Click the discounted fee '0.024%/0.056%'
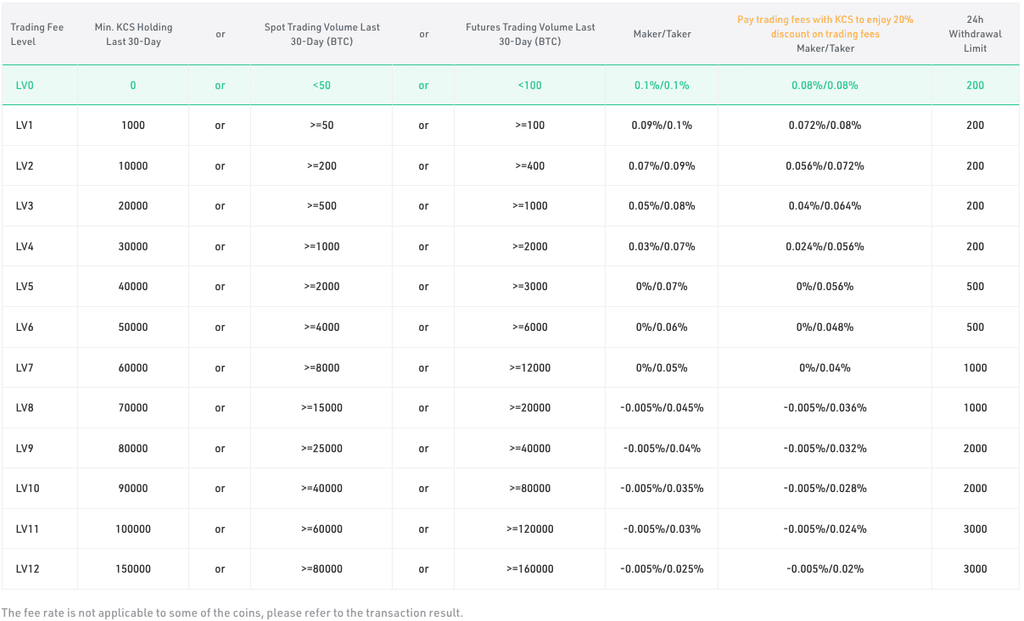Image resolution: width=1024 pixels, height=621 pixels. point(825,247)
